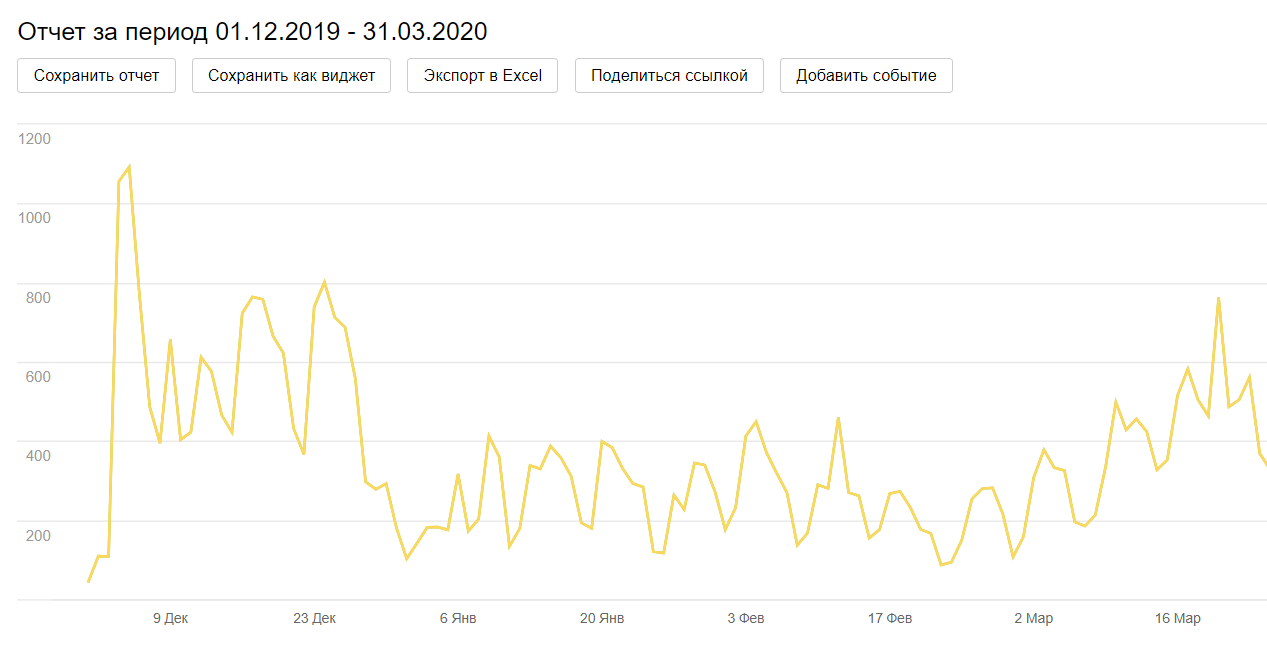This screenshot has height=648, width=1267.
Task: Click the "2 Мар" date label
Action: [1033, 619]
